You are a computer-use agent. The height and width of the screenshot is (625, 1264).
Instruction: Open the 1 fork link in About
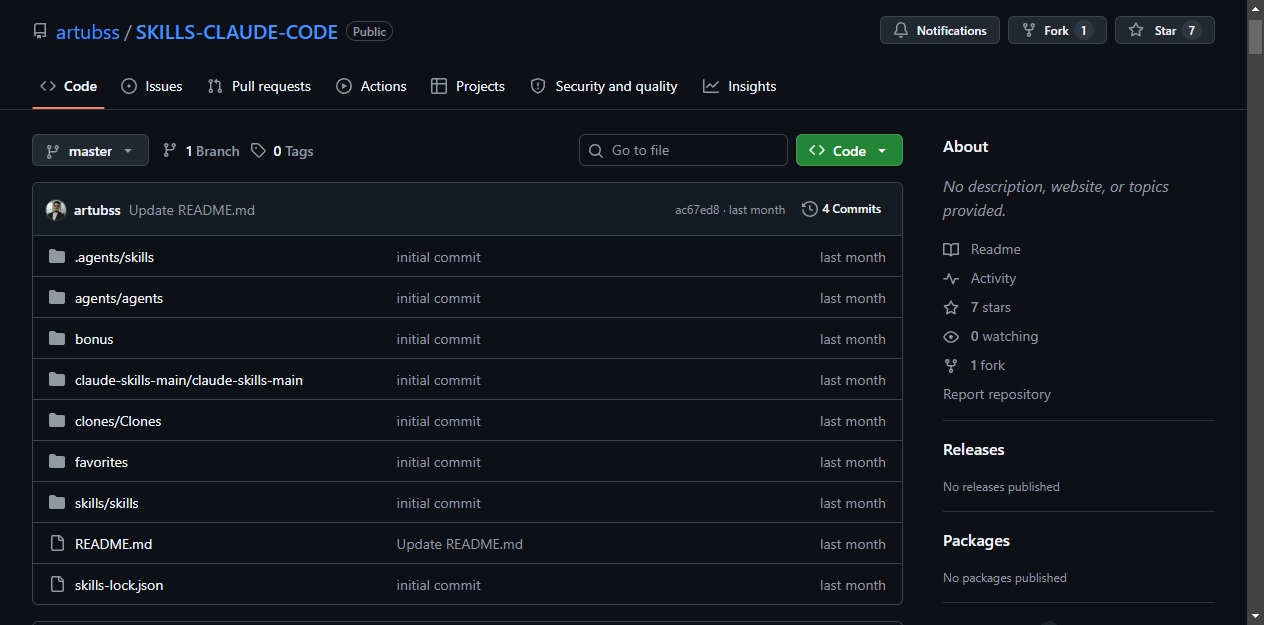coord(974,365)
